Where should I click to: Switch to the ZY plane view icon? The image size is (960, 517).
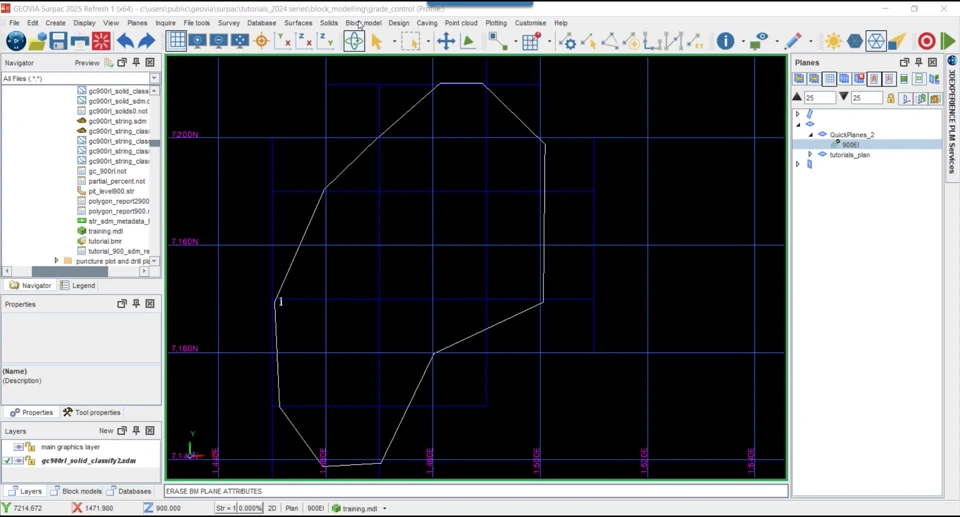coord(326,42)
